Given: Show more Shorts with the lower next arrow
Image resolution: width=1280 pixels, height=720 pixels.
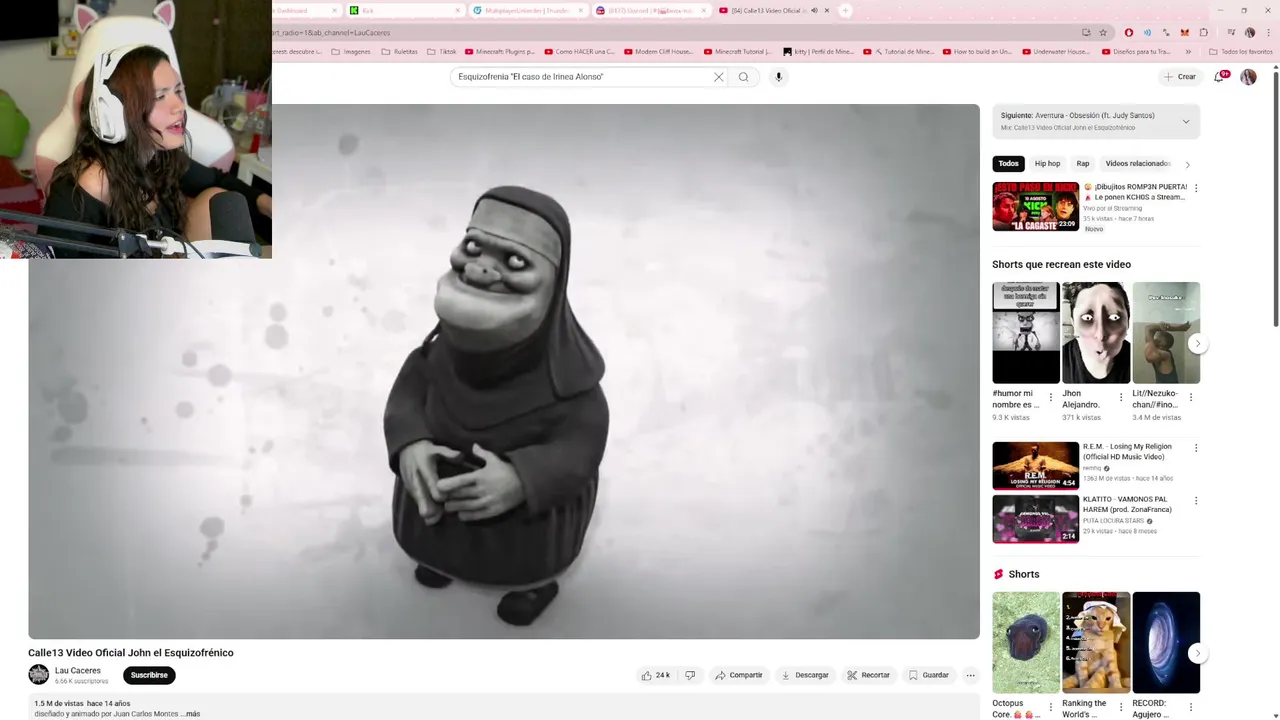Looking at the screenshot, I should pyautogui.click(x=1197, y=653).
